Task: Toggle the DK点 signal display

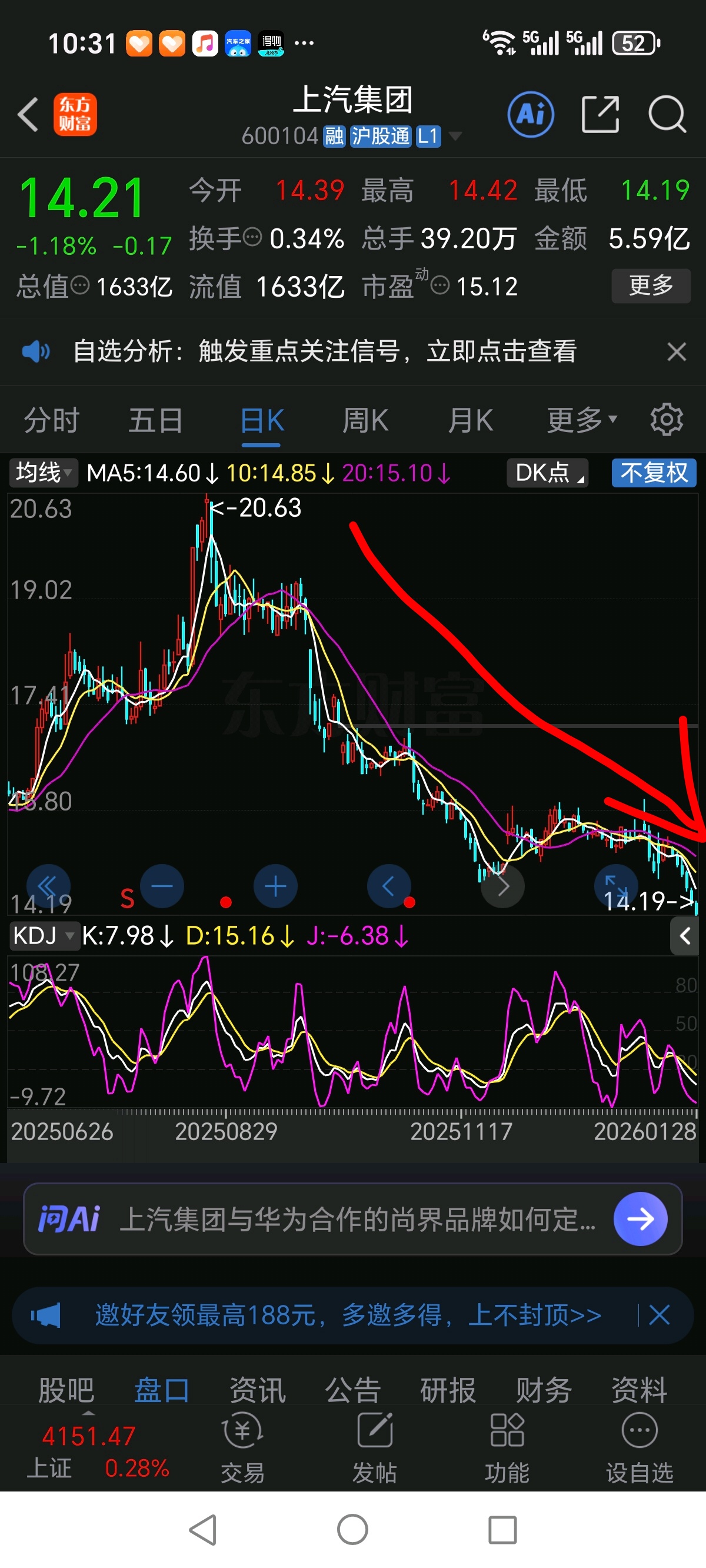Action: pos(547,473)
